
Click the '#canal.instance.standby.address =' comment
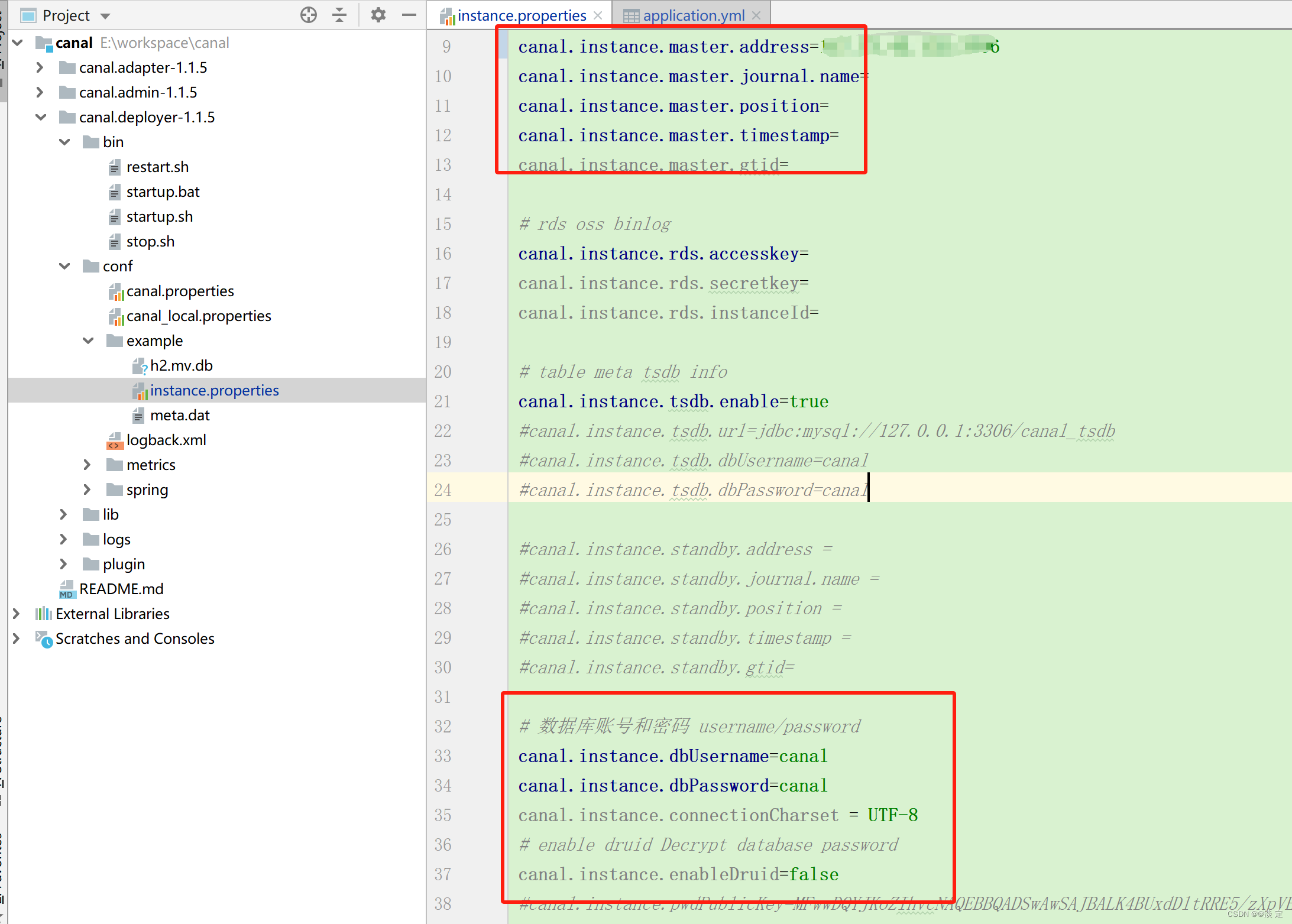676,549
